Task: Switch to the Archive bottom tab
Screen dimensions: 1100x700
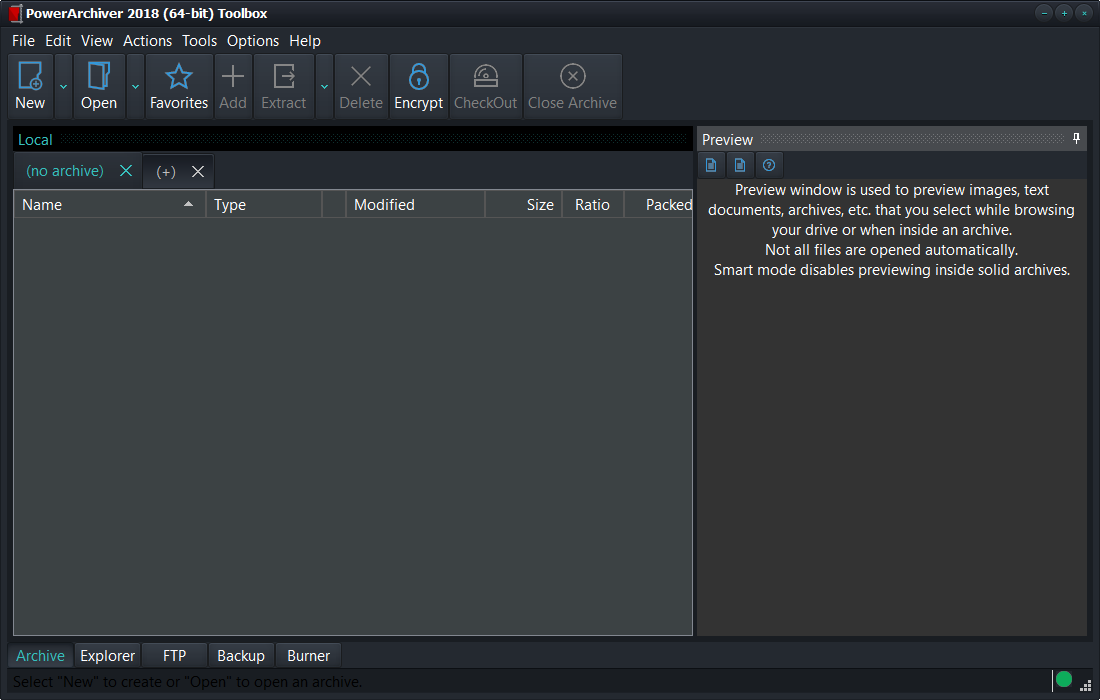Action: 41,656
